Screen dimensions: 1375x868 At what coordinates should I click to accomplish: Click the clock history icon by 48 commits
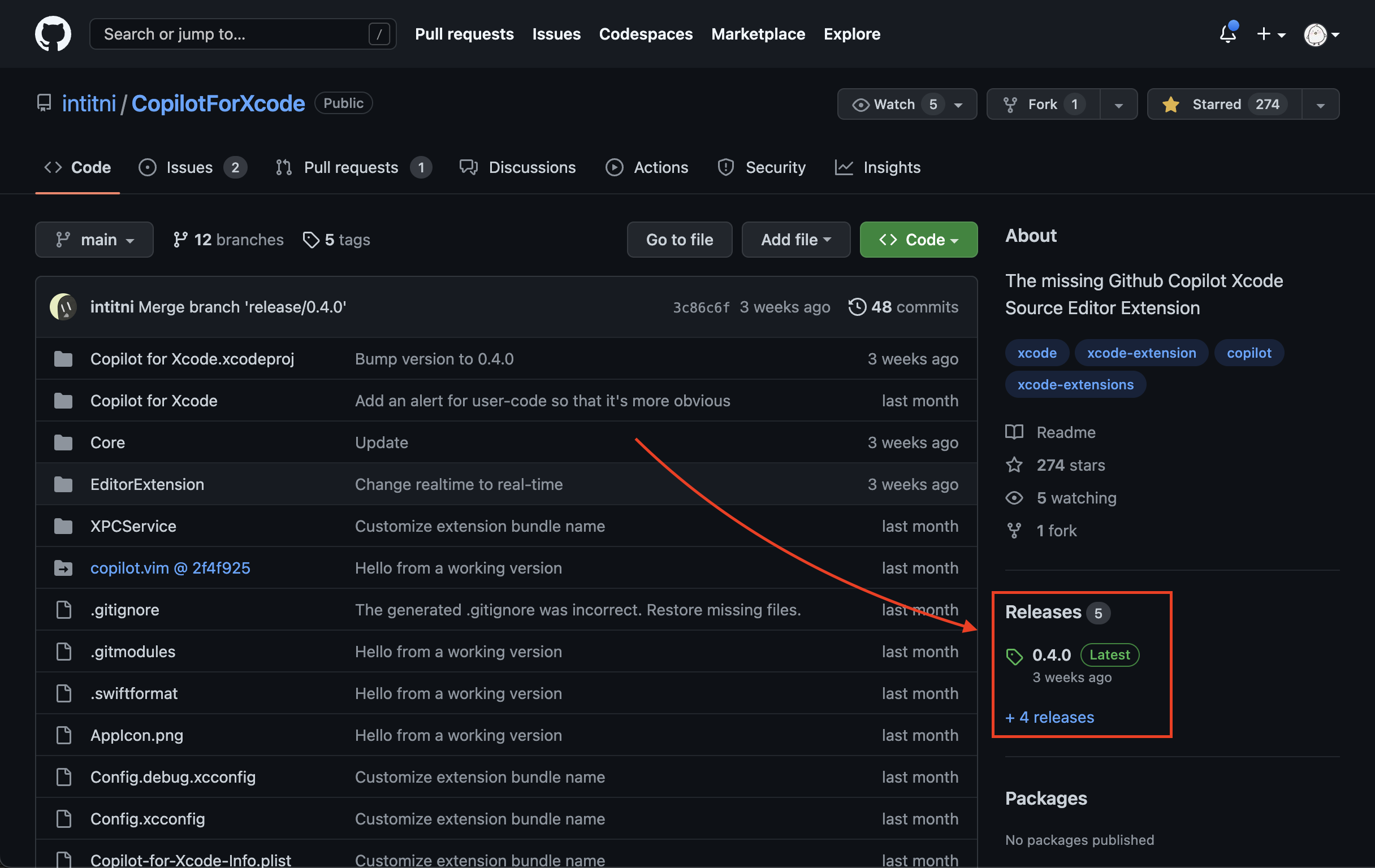coord(857,306)
